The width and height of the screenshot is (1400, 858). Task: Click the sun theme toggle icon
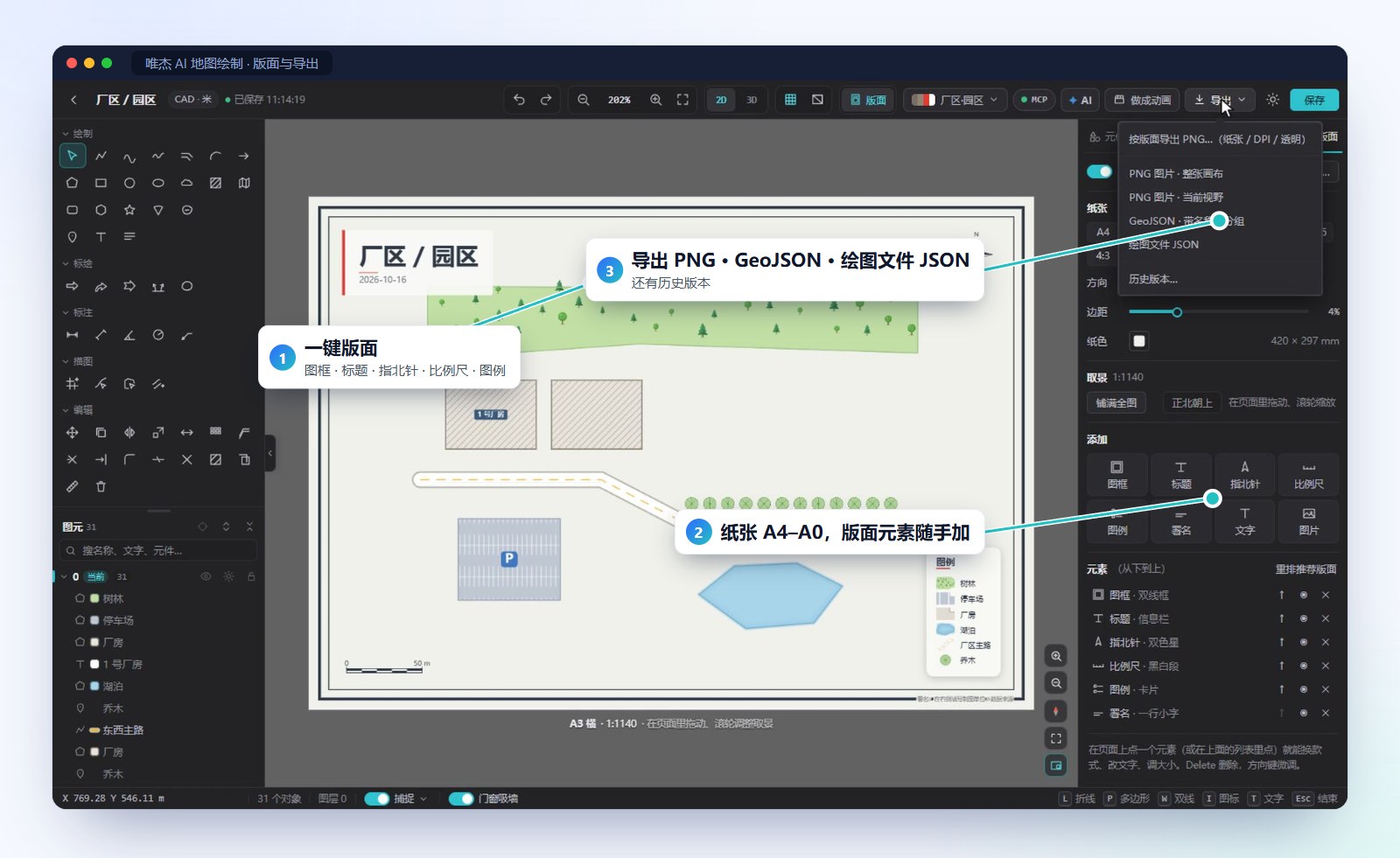pyautogui.click(x=1273, y=100)
